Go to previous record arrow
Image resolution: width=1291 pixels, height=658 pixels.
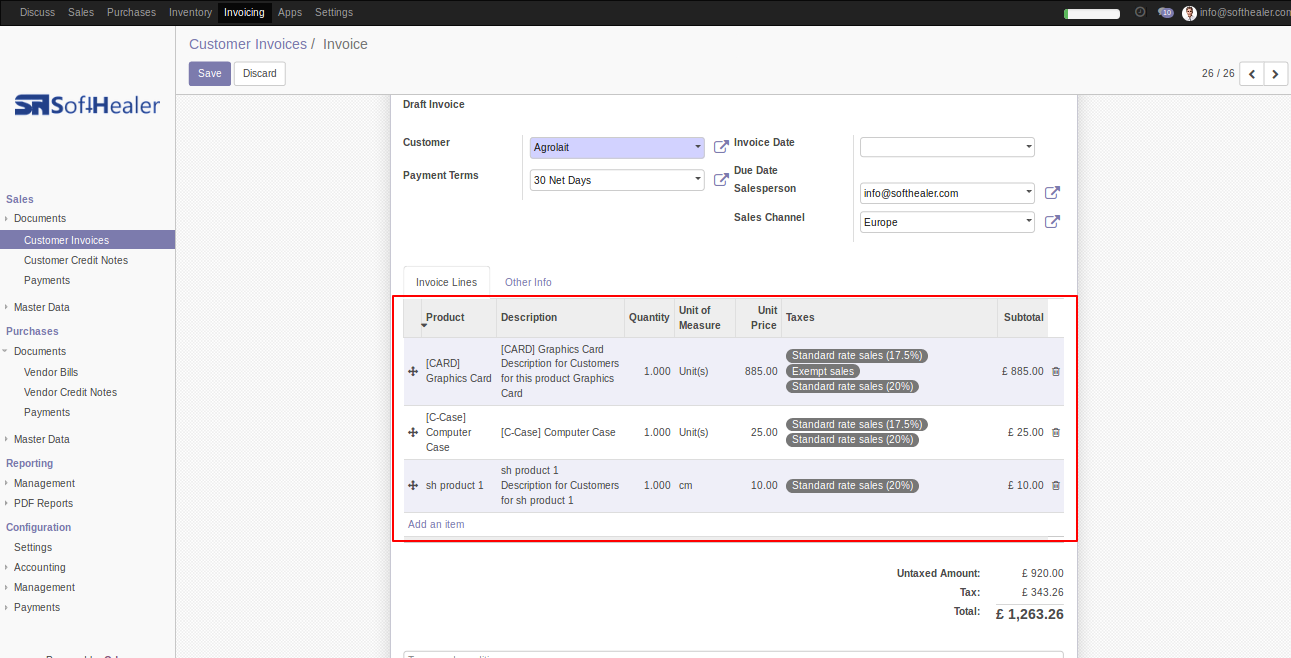(x=1251, y=73)
